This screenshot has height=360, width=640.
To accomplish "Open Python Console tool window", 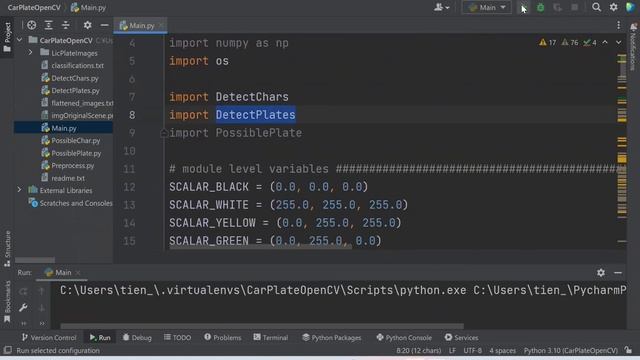I will tap(404, 338).
